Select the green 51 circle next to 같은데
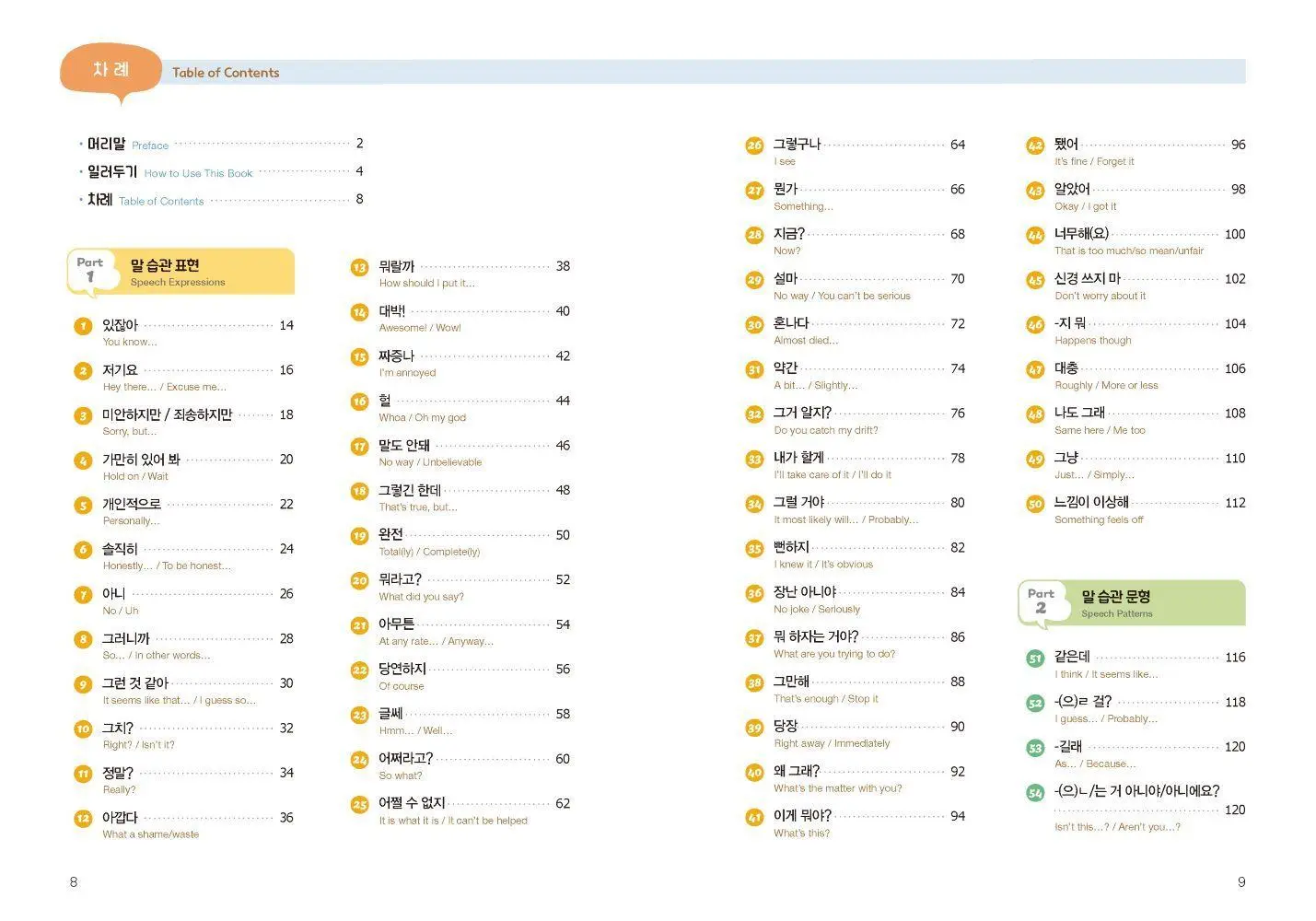Image resolution: width=1316 pixels, height=921 pixels. click(x=1035, y=659)
